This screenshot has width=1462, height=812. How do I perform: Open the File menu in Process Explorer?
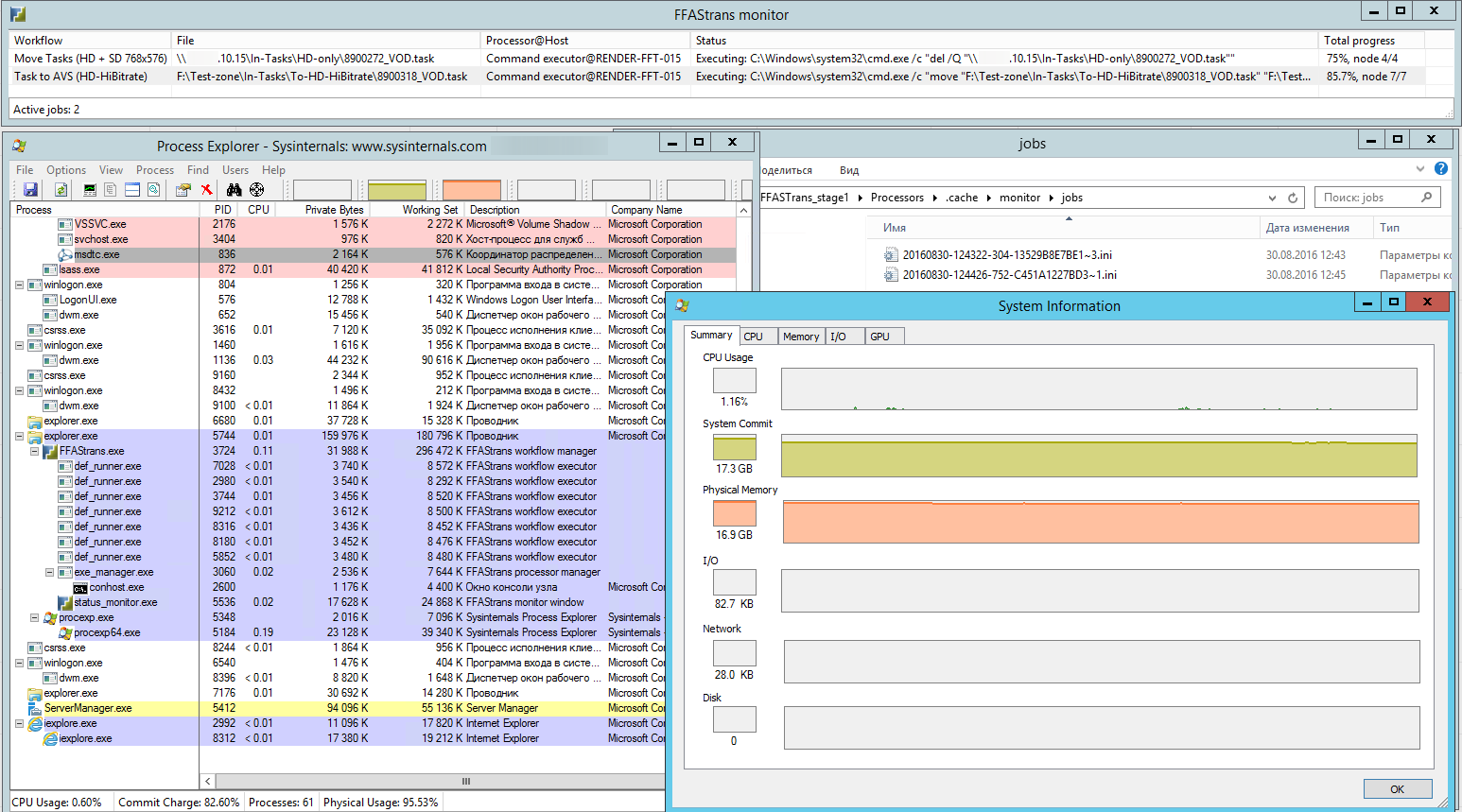click(25, 170)
